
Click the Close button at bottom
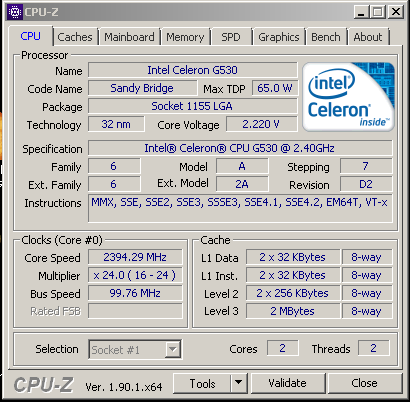click(x=365, y=383)
